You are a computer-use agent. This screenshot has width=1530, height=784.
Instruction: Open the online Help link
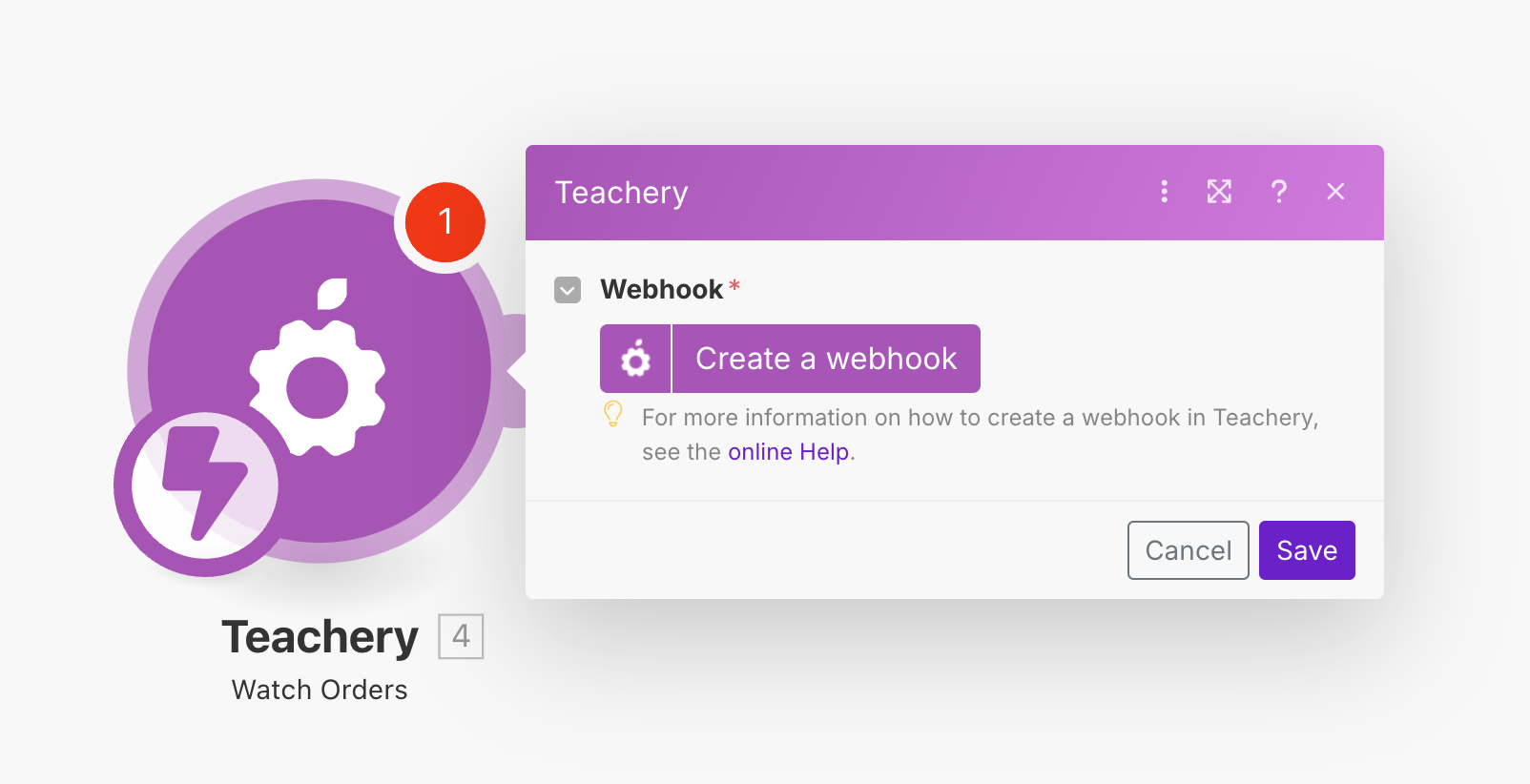[x=788, y=452]
